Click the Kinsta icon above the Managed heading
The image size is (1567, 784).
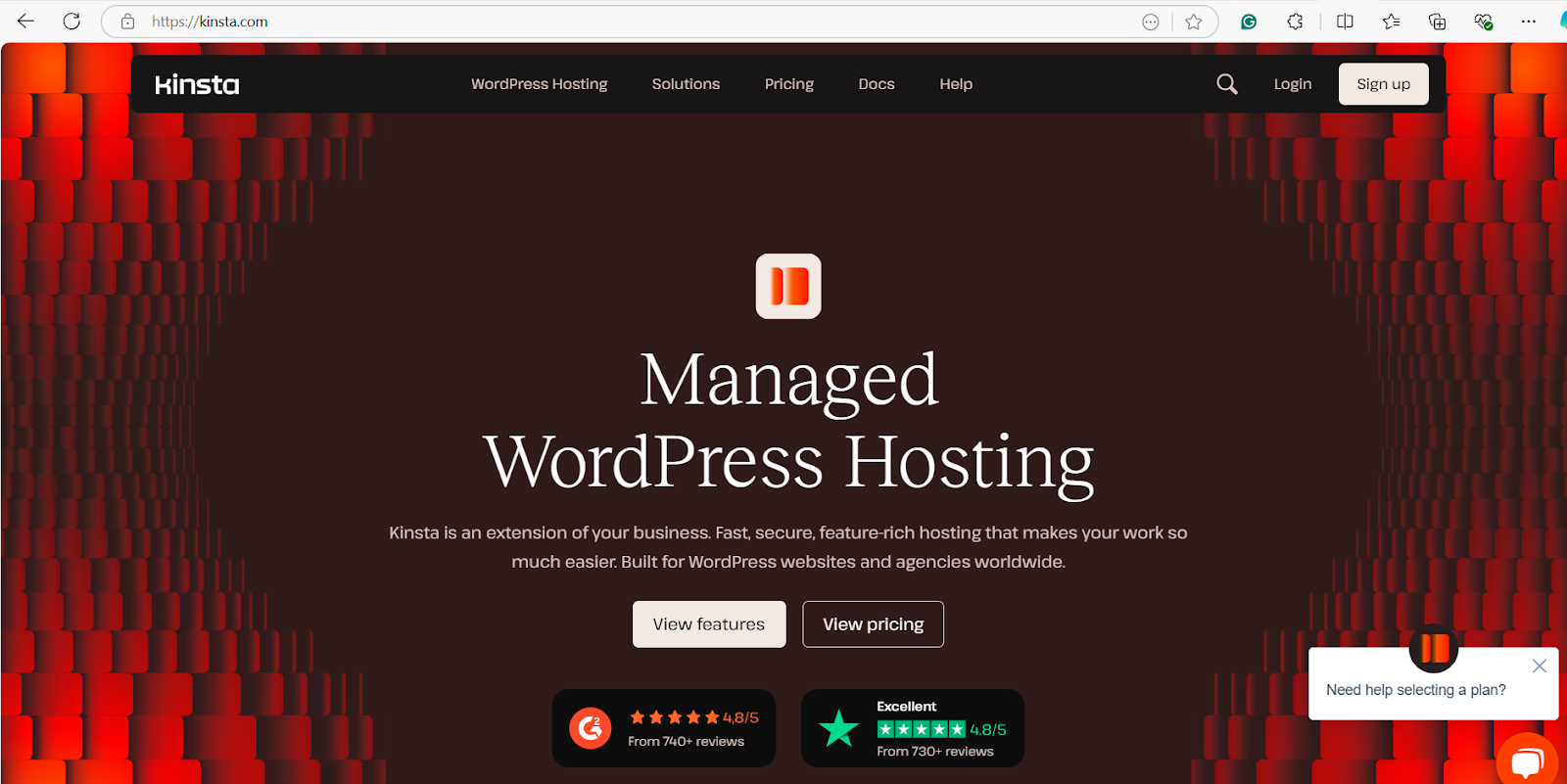[x=788, y=286]
